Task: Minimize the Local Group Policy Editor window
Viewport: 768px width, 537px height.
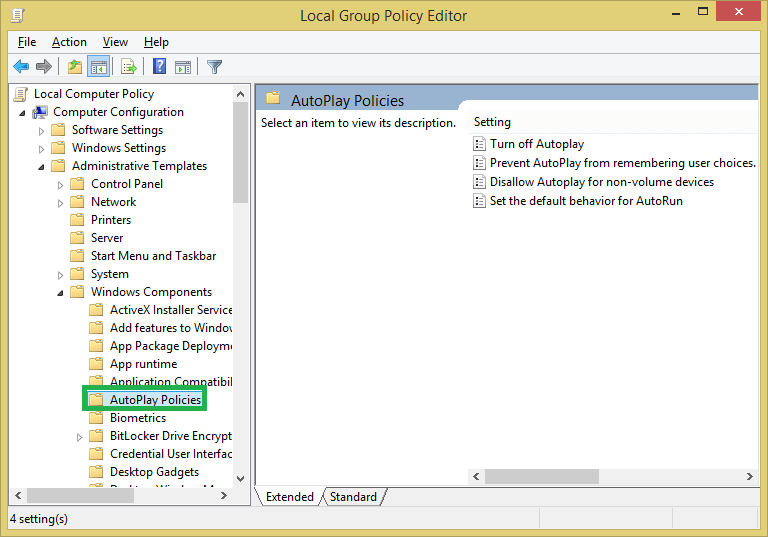Action: [676, 12]
